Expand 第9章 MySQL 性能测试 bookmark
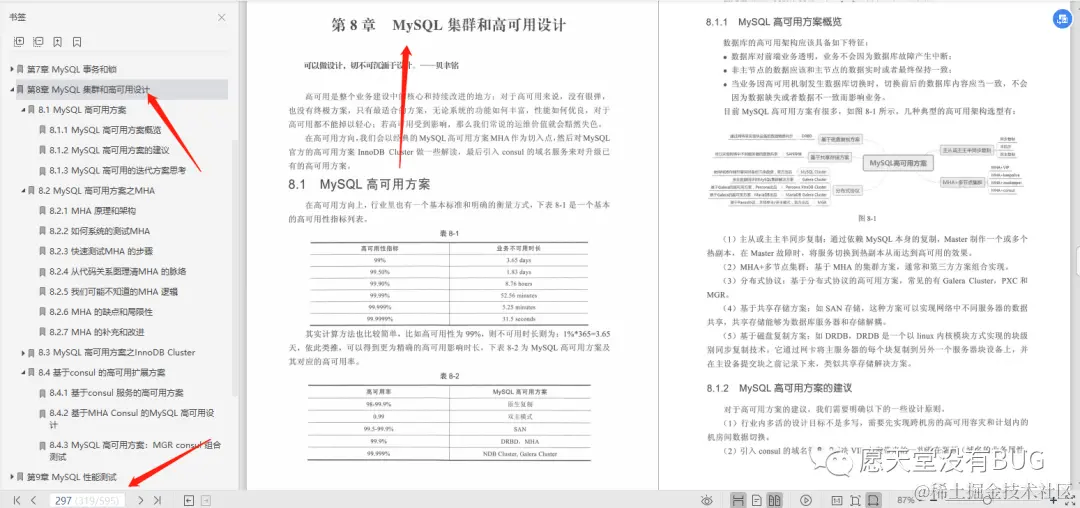 point(12,476)
